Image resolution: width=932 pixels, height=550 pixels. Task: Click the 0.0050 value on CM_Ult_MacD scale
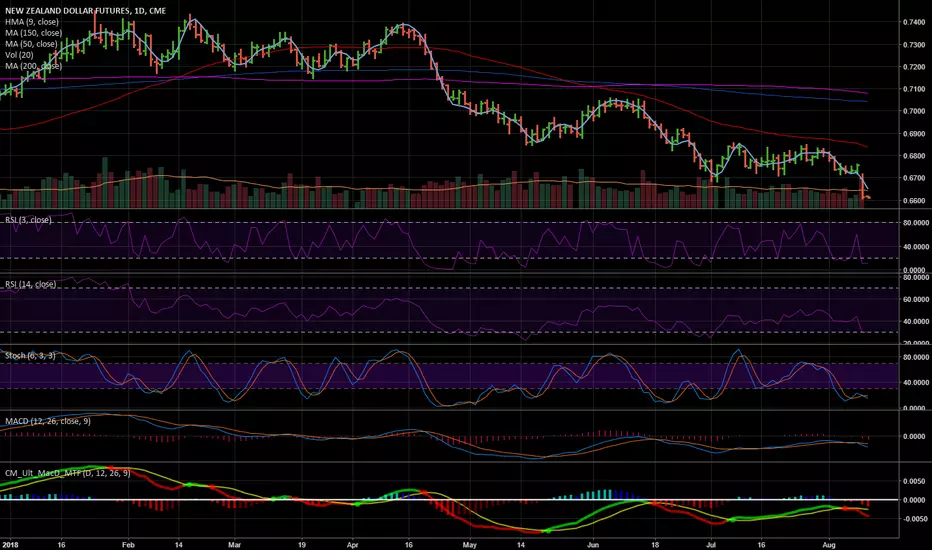[x=914, y=481]
